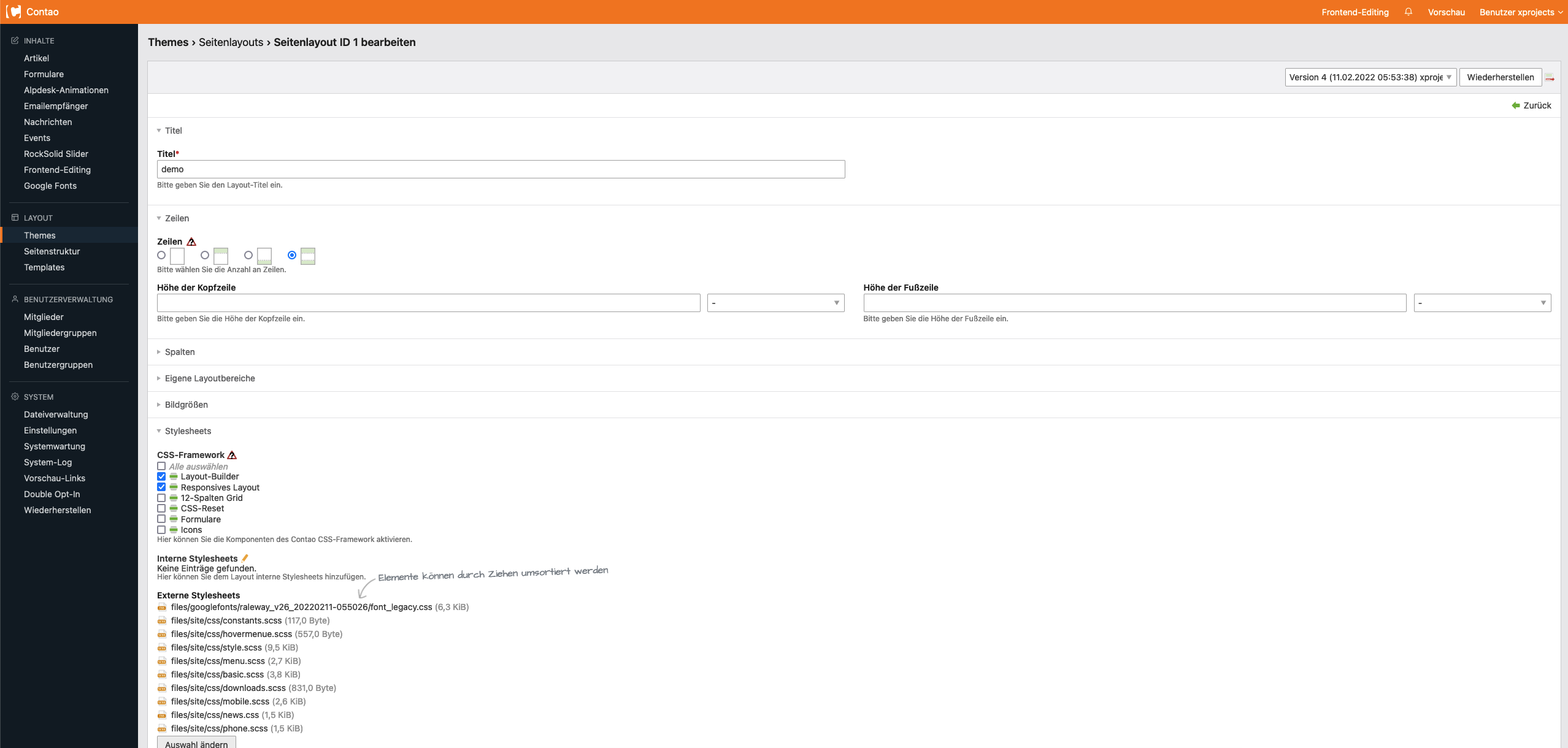Click the pencil icon beside Interne Stylesheets

[245, 558]
